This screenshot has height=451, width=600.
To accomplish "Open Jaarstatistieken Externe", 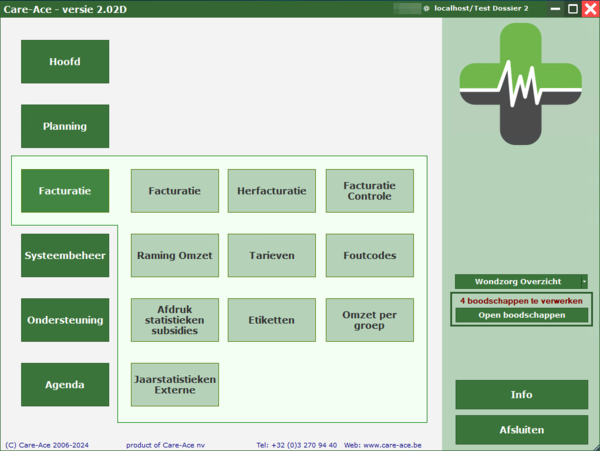I will tap(175, 385).
